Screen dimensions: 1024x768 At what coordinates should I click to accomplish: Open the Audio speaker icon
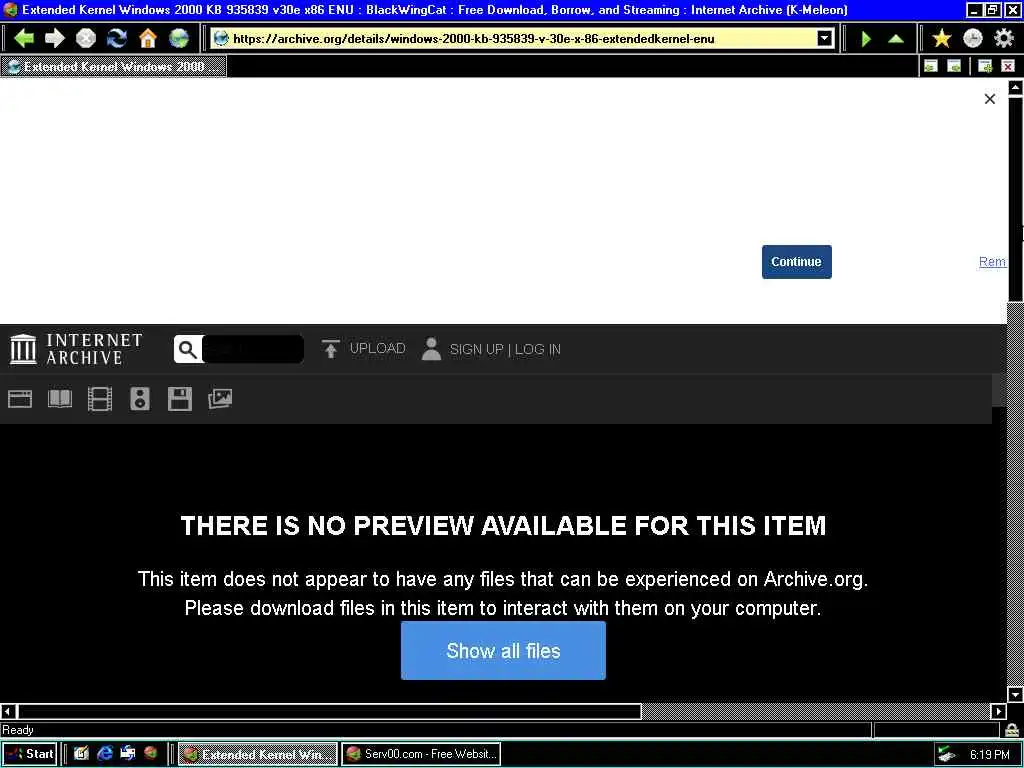coord(140,398)
